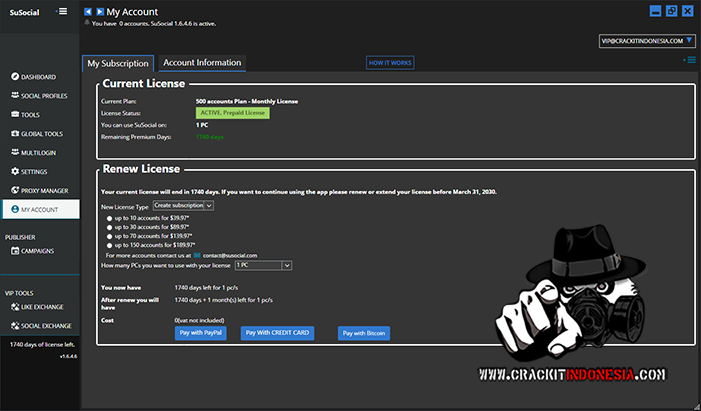Image resolution: width=701 pixels, height=411 pixels.
Task: Open Settings from the sidebar
Action: [34, 172]
